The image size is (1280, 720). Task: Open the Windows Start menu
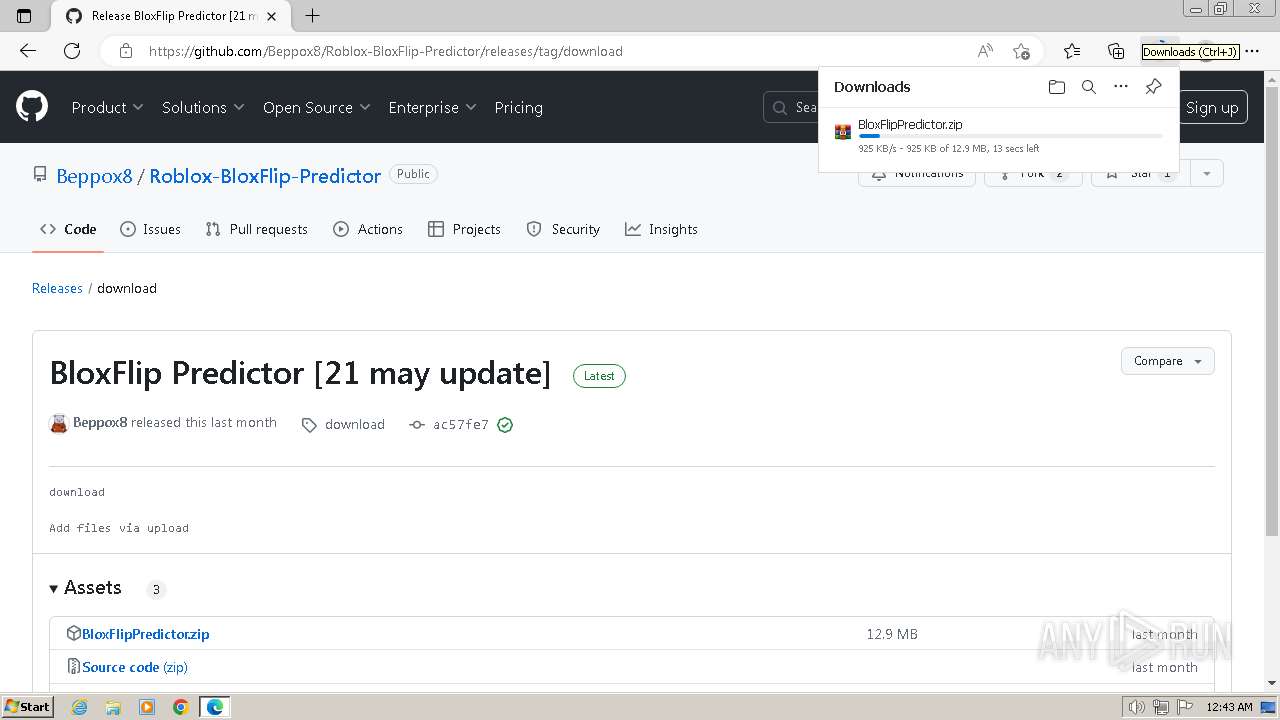27,706
